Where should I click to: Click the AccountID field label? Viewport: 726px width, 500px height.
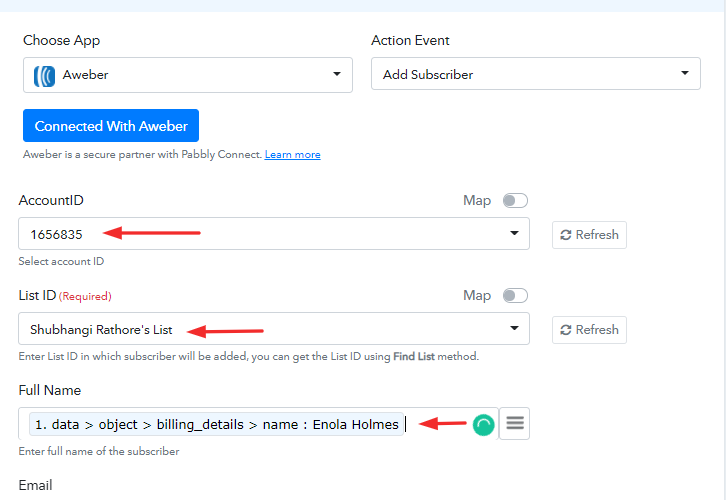[x=51, y=200]
